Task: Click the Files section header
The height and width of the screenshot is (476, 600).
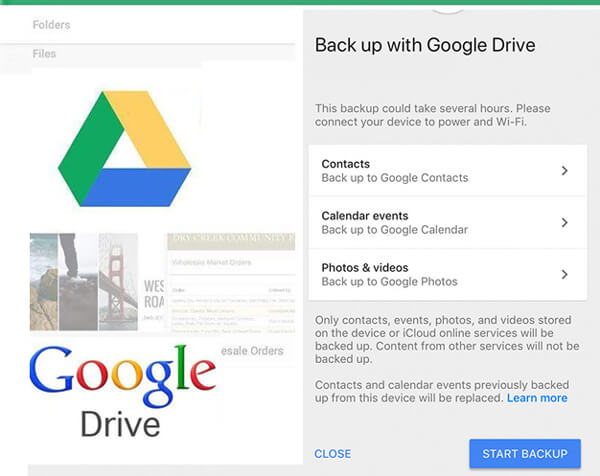Action: (44, 54)
